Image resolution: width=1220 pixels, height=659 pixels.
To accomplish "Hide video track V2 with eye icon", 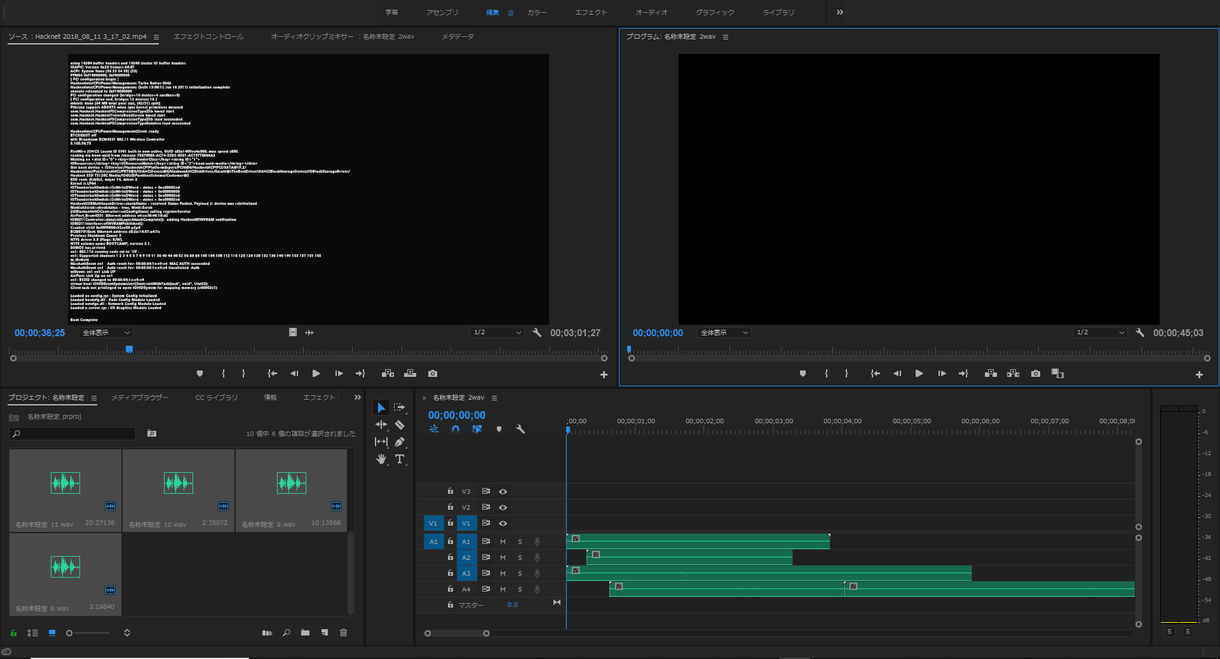I will click(x=503, y=507).
